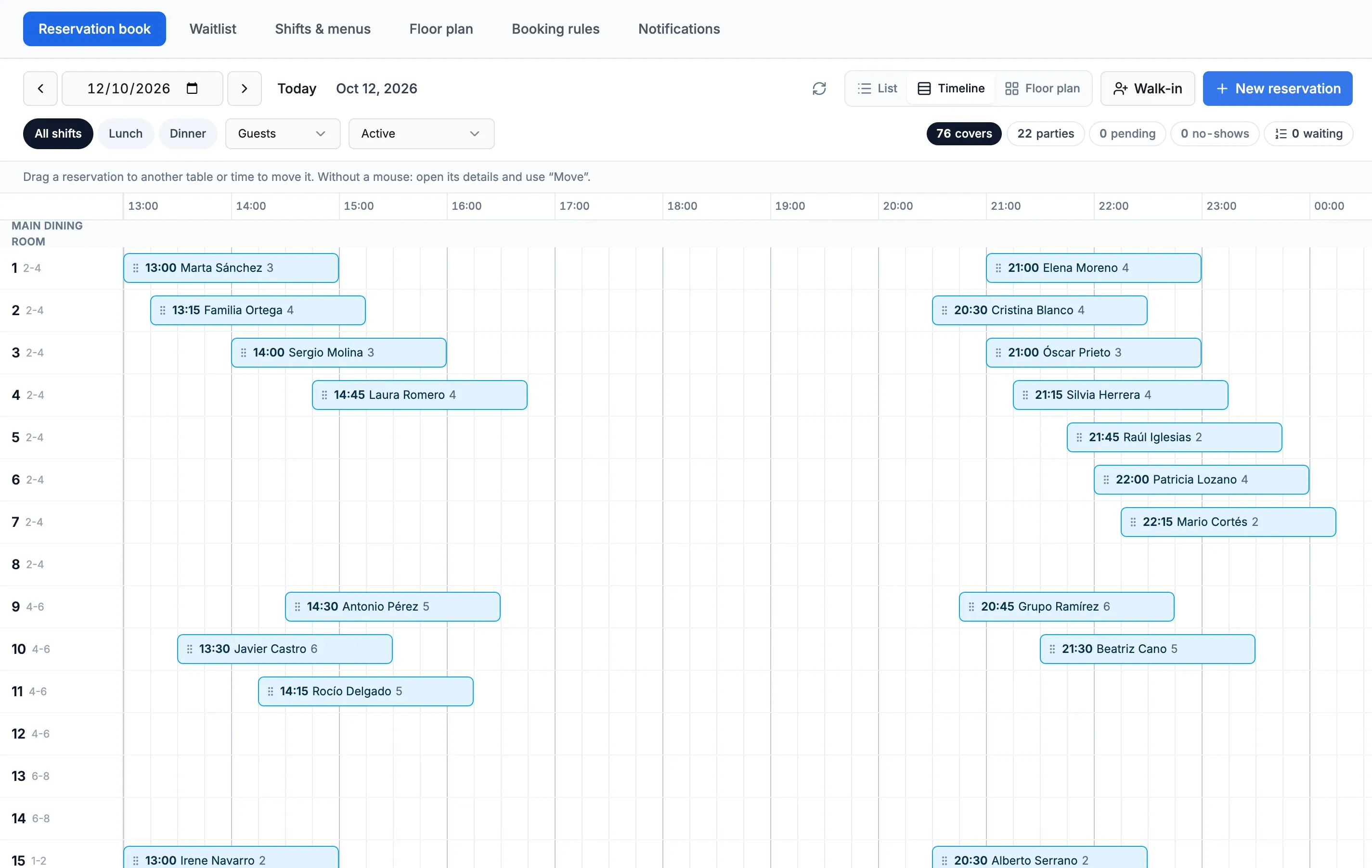Open the Booking rules tab

click(x=556, y=29)
